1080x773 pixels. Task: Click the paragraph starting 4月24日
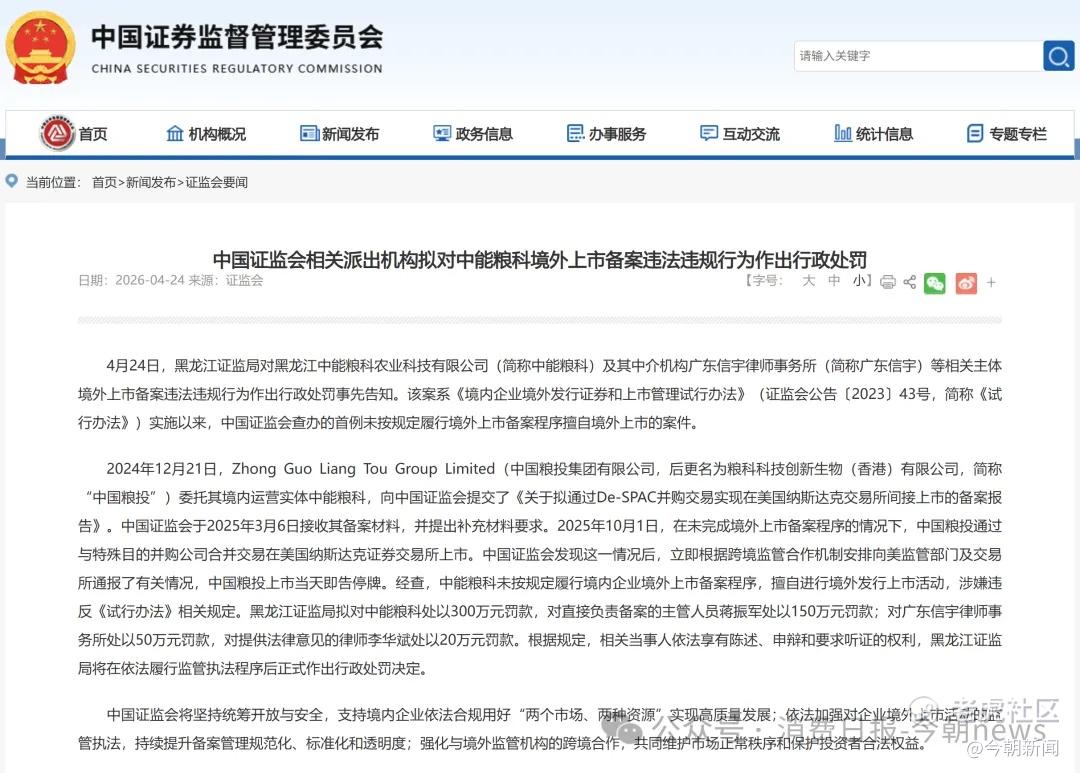pos(539,394)
